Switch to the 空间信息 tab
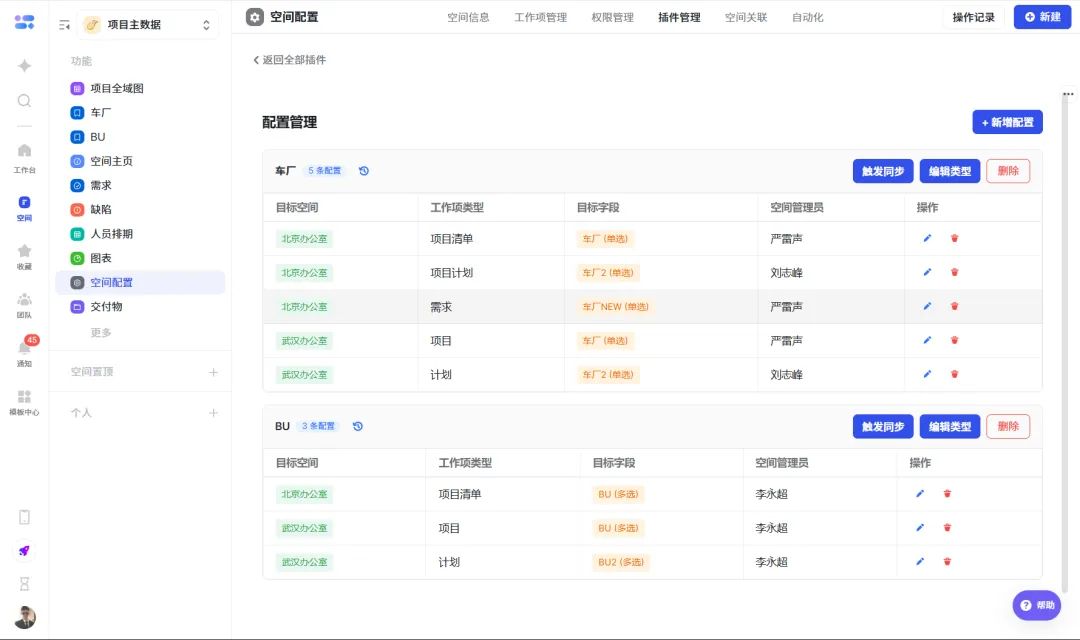Screen dimensions: 1080x640 pos(468,17)
